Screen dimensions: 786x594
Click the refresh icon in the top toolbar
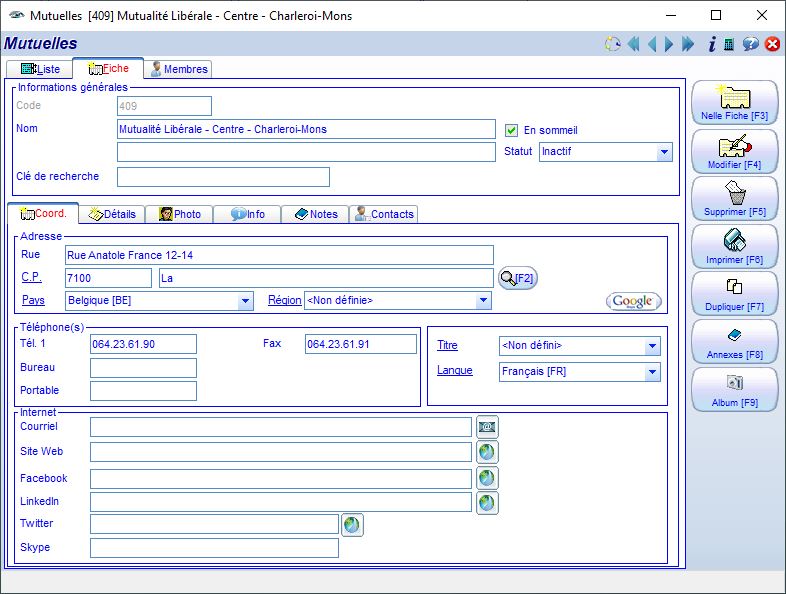pos(612,44)
